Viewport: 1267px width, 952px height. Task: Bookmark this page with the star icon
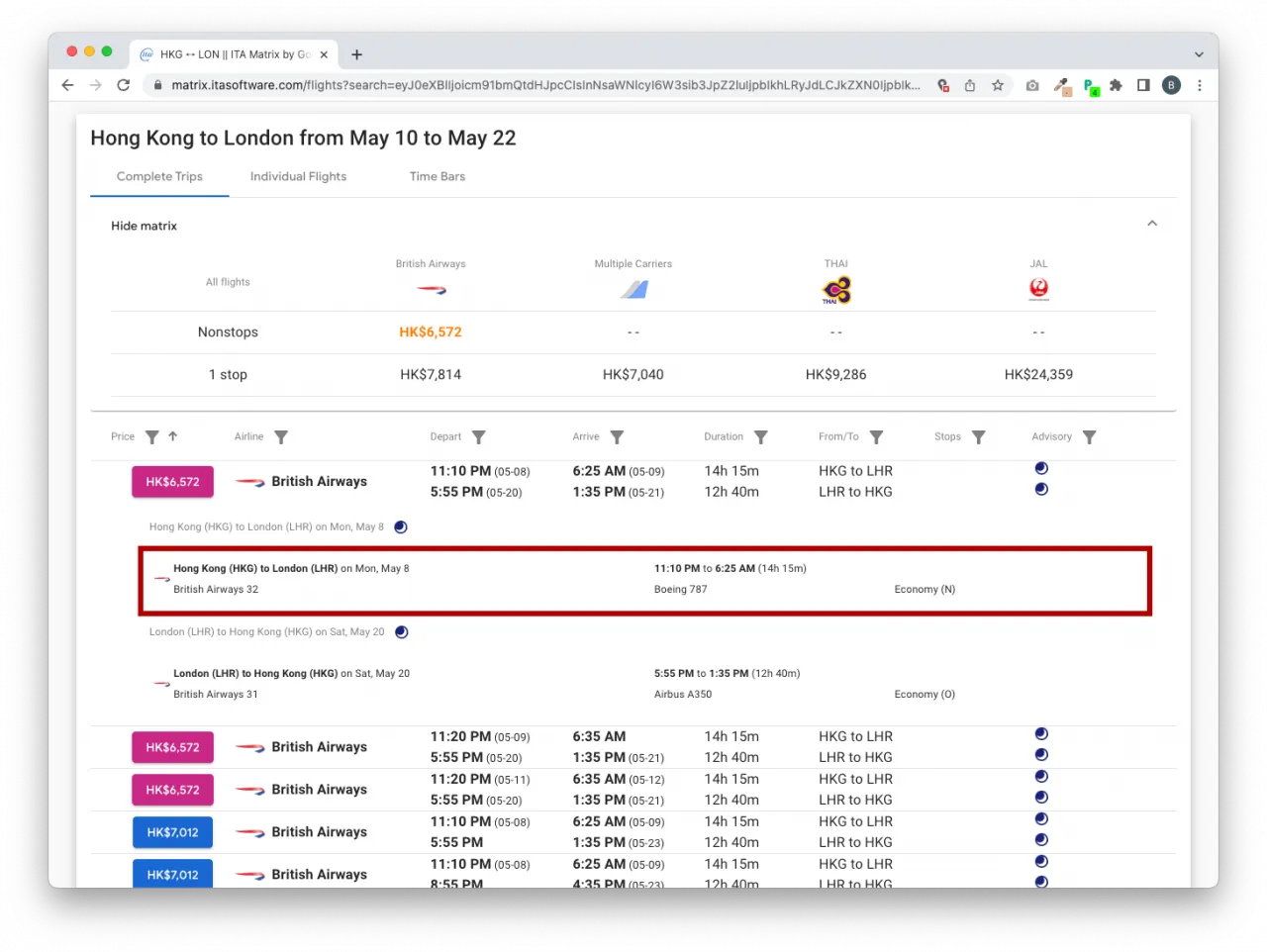998,85
